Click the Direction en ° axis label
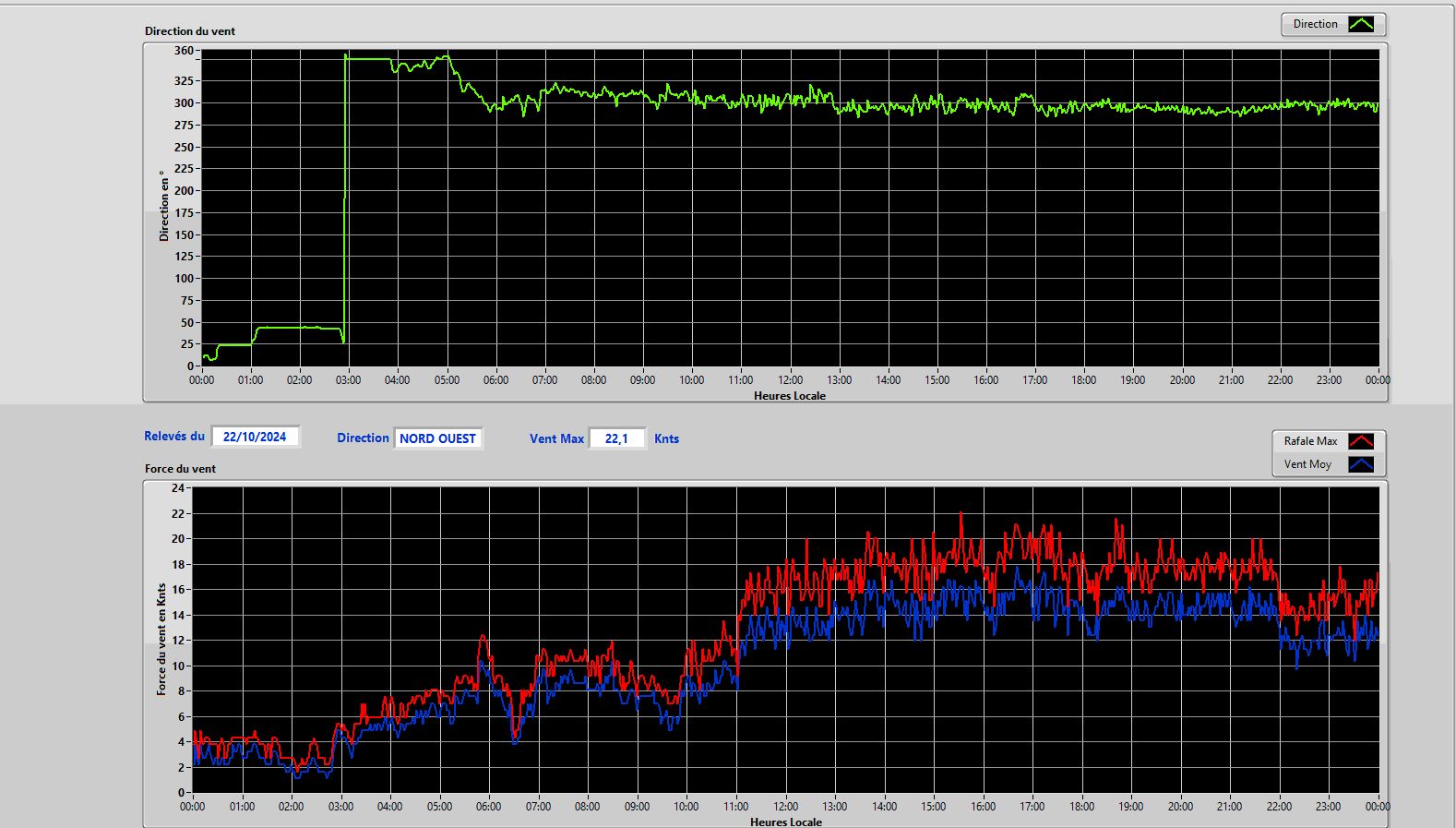Image resolution: width=1456 pixels, height=828 pixels. click(x=163, y=206)
